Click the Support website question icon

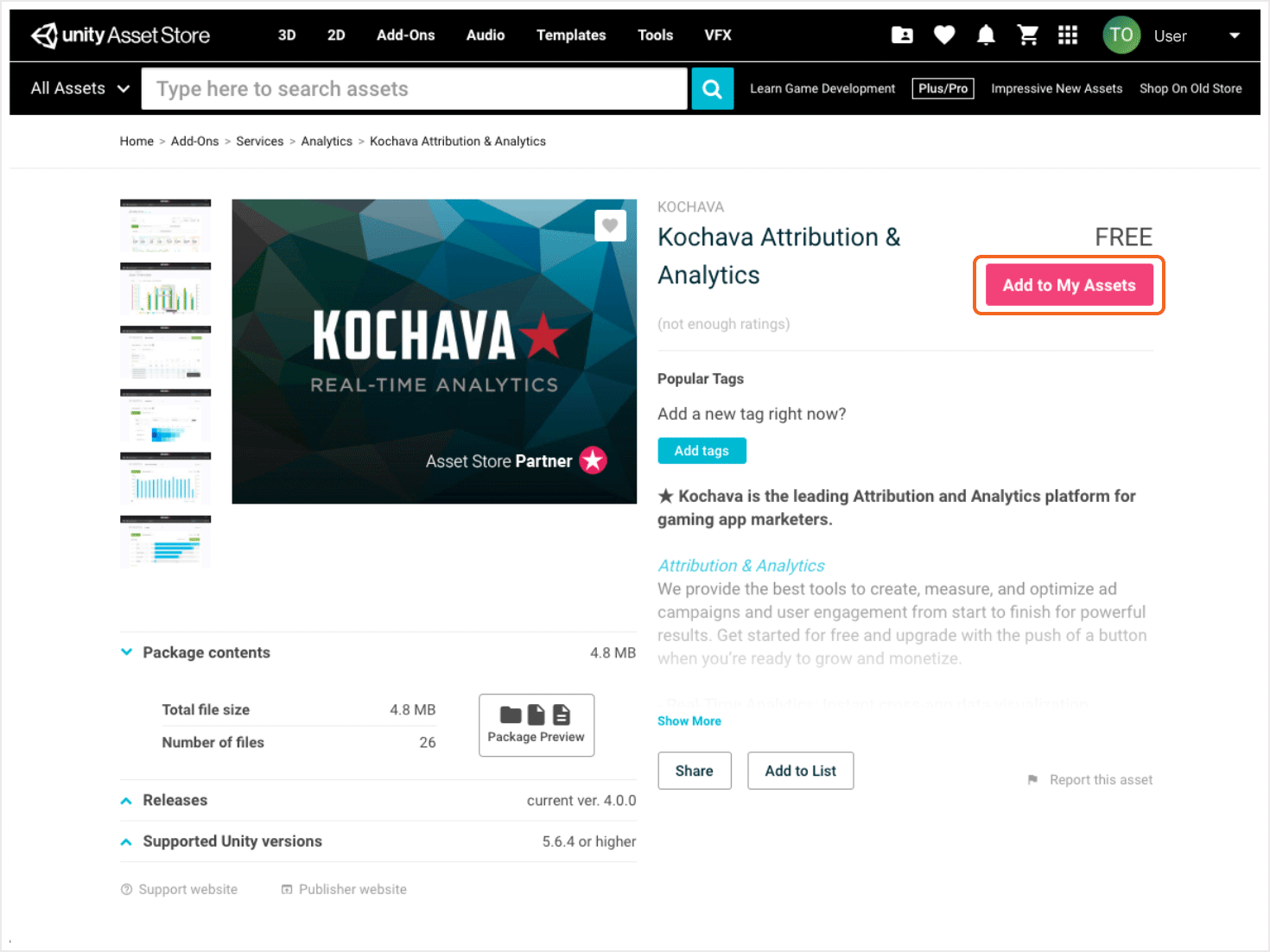click(126, 889)
